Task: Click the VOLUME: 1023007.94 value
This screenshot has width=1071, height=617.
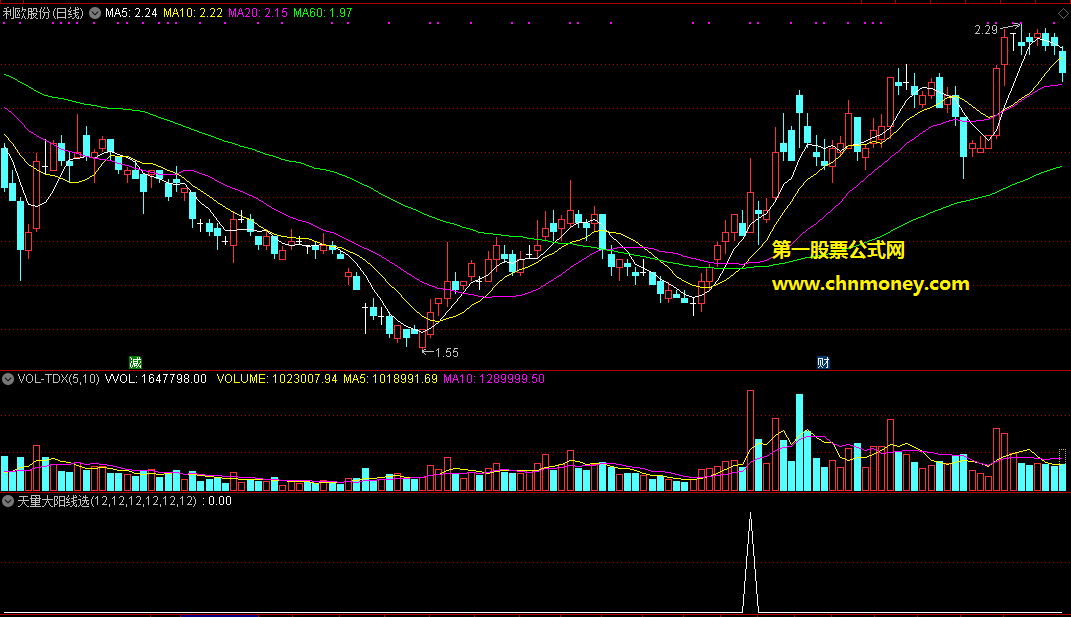Action: tap(277, 379)
